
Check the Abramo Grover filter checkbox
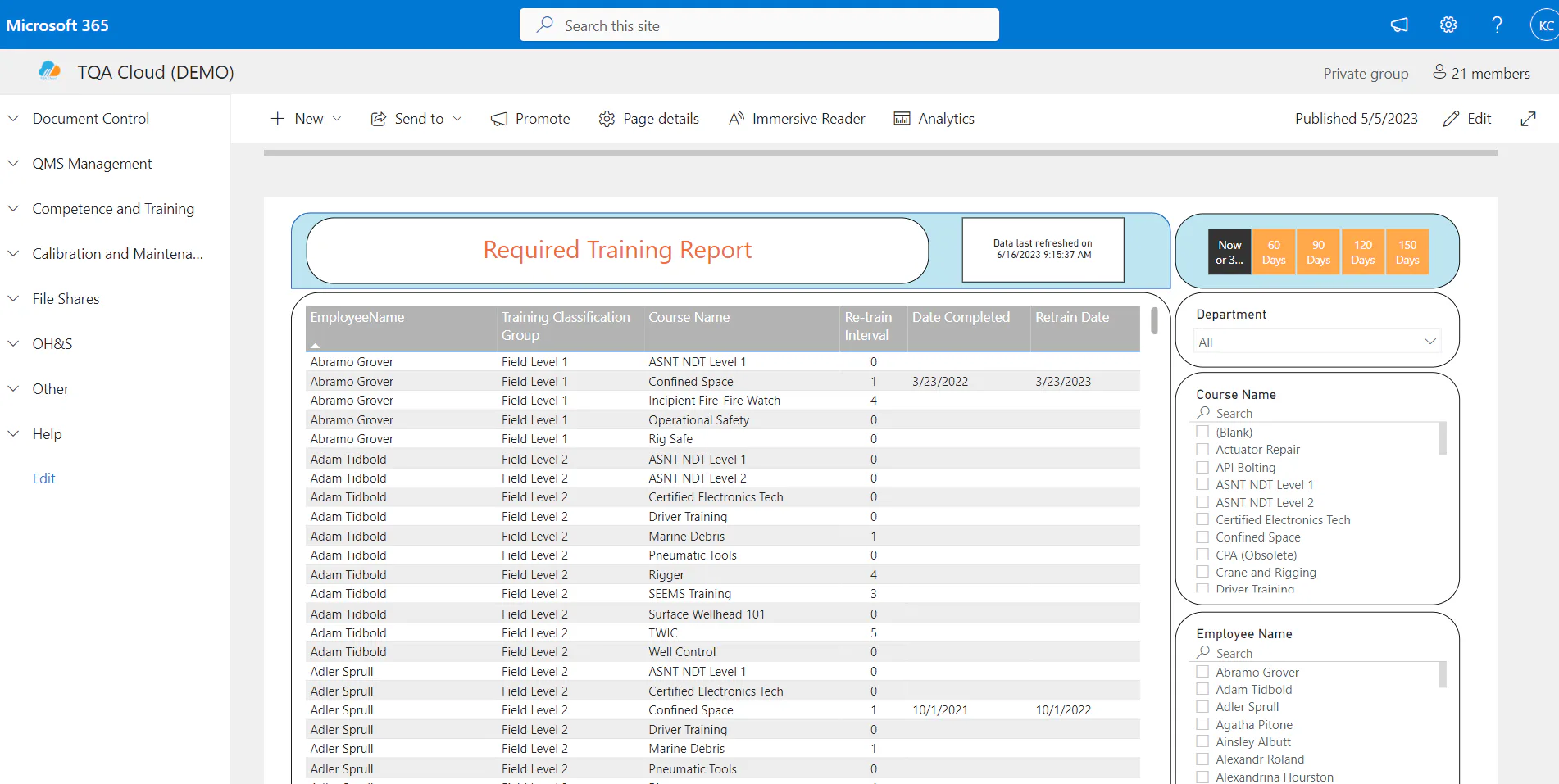pos(1202,672)
